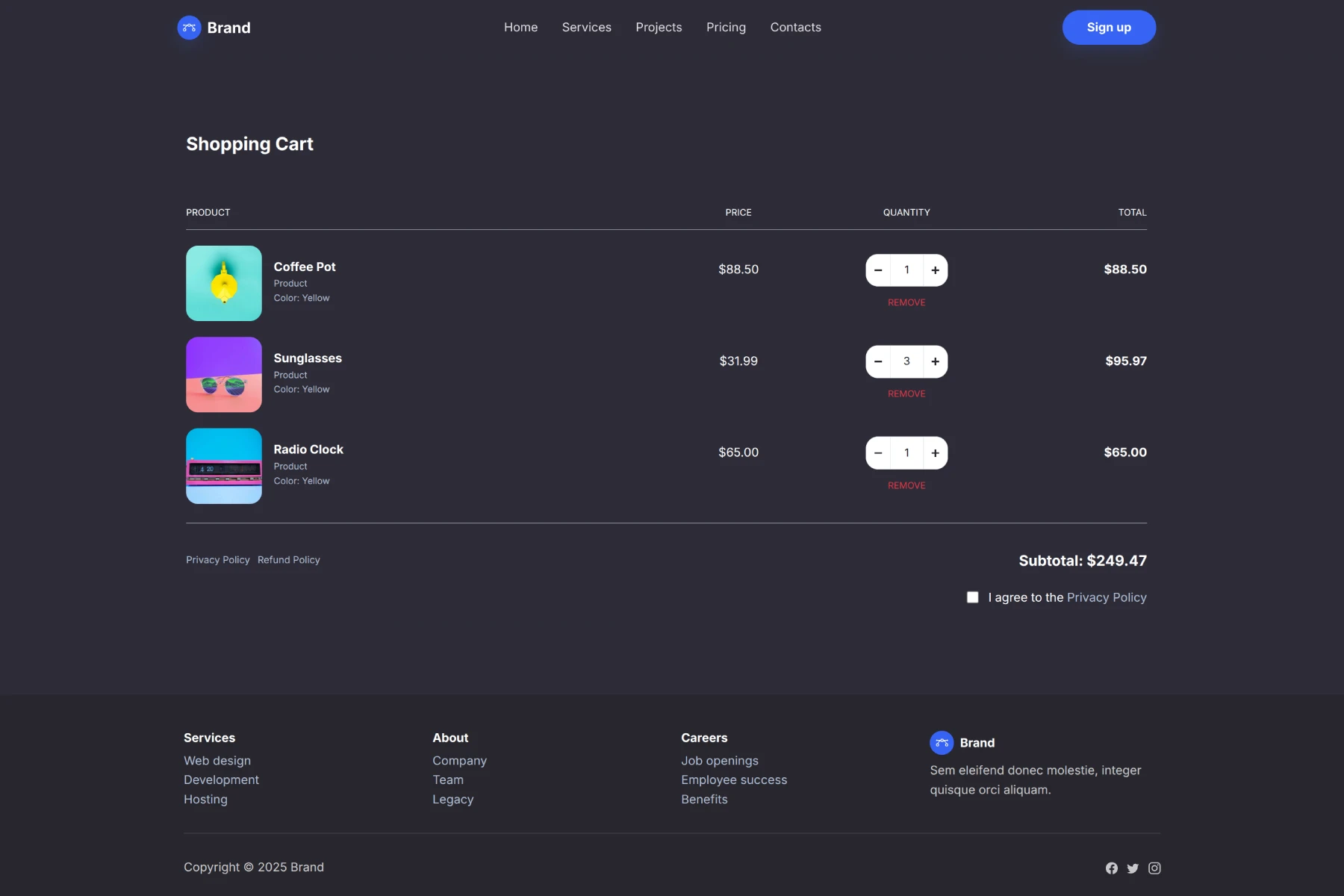The image size is (1344, 896).
Task: Check the Privacy Policy agreement checkbox
Action: point(972,597)
